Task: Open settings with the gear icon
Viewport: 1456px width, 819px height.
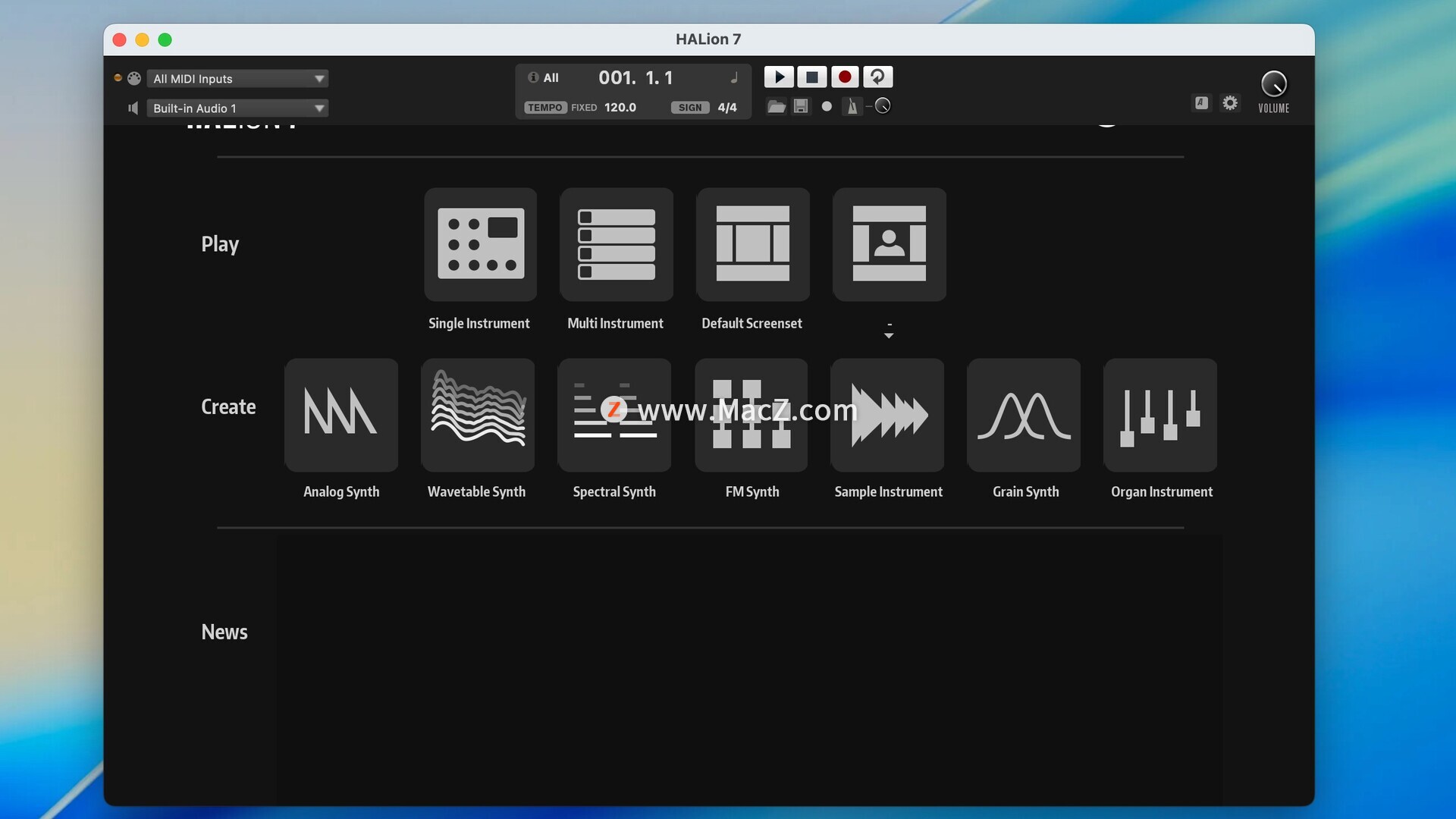Action: [1230, 102]
